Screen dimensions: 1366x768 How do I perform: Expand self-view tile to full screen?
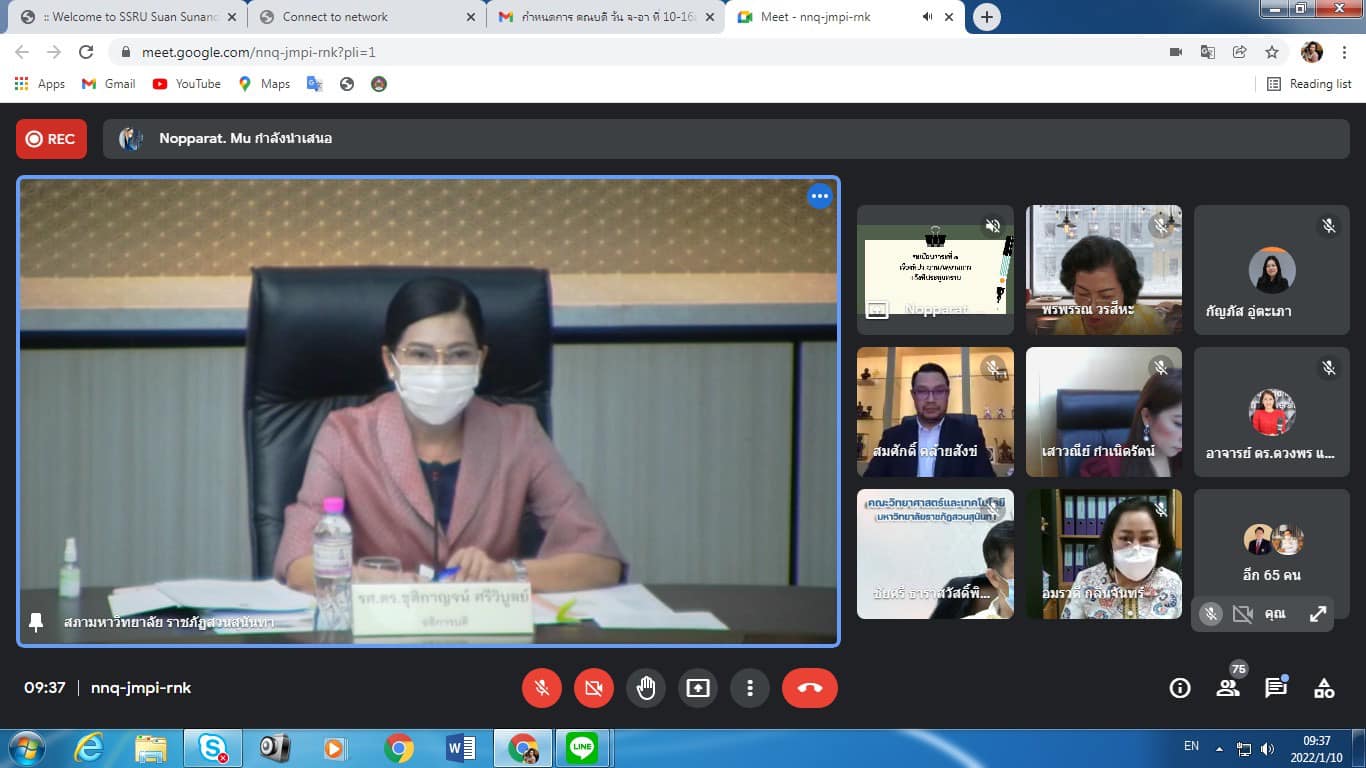(x=1318, y=614)
